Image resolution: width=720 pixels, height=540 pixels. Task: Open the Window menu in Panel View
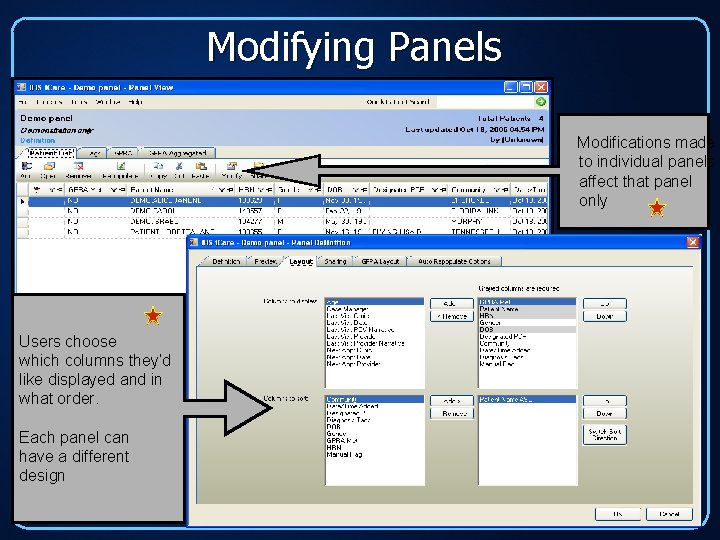point(108,102)
